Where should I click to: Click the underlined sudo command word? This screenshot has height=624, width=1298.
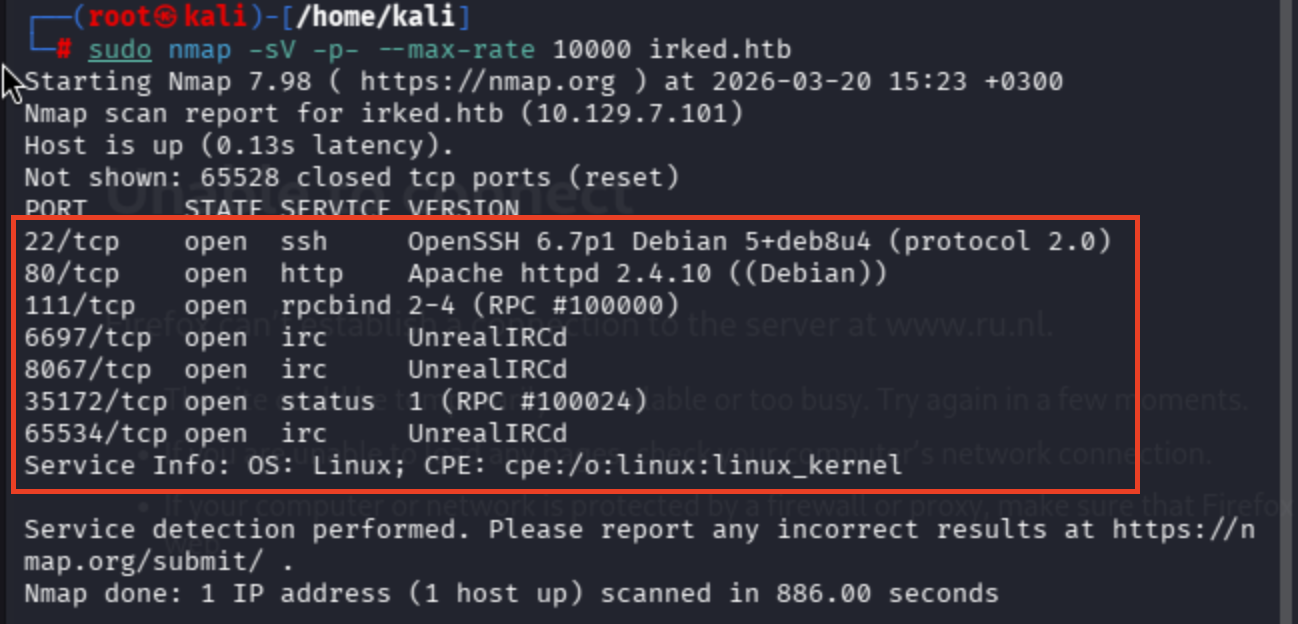coord(120,50)
